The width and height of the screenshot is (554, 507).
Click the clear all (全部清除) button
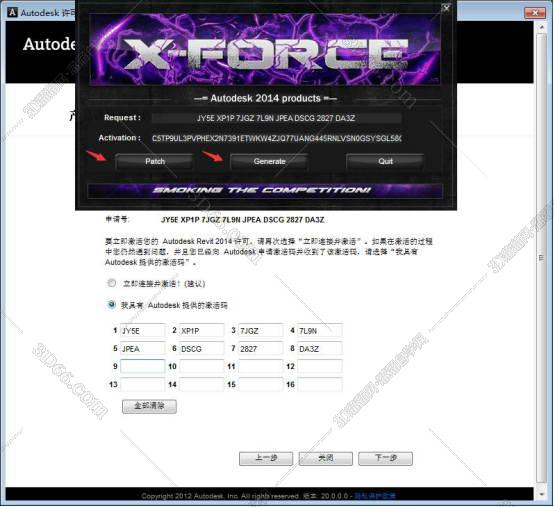149,406
